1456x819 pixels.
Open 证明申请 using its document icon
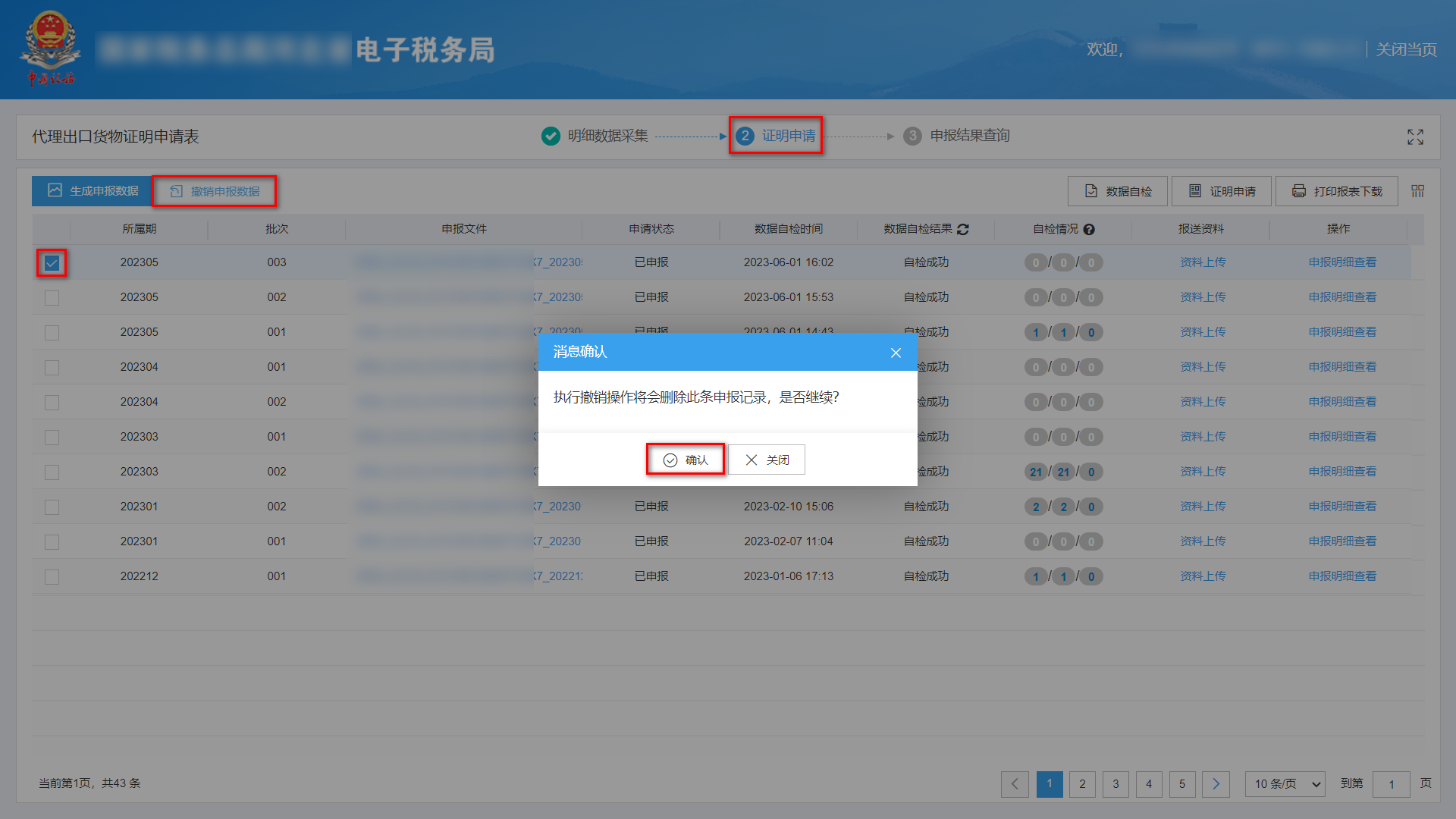pos(1194,190)
